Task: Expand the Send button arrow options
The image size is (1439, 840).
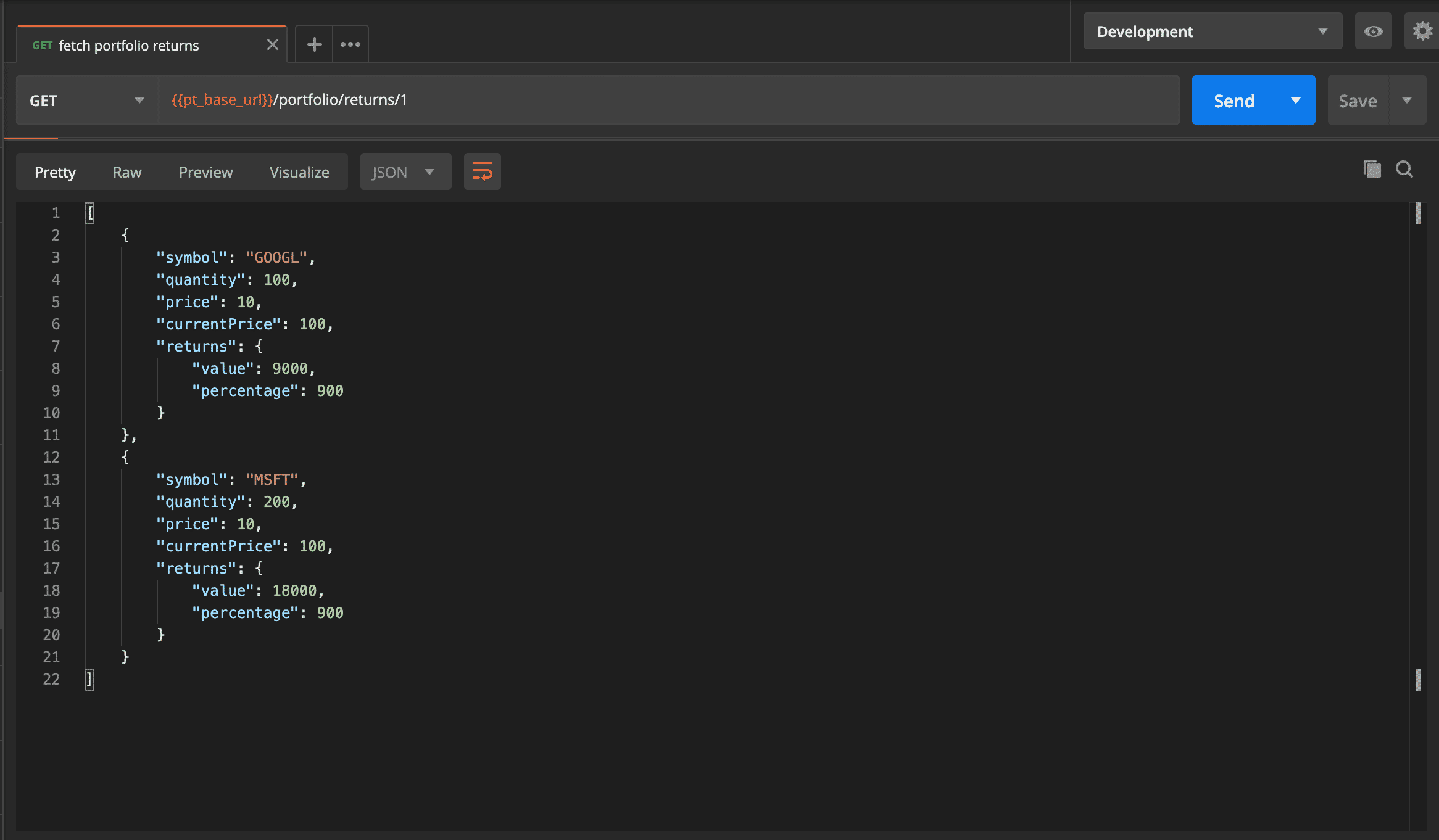Action: pos(1296,101)
